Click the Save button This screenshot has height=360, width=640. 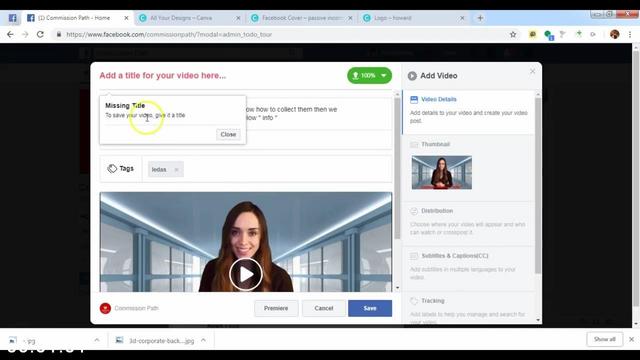pos(370,308)
